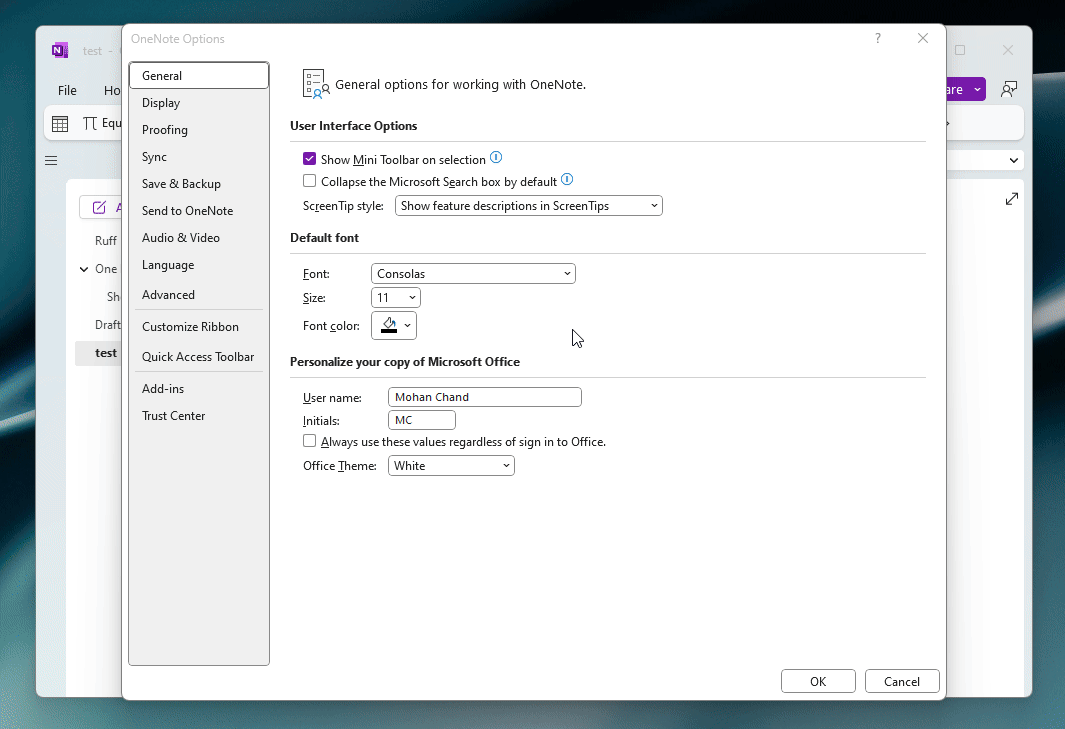1065x729 pixels.
Task: Click the info icon beside Mini Toolbar option
Action: [x=496, y=157]
